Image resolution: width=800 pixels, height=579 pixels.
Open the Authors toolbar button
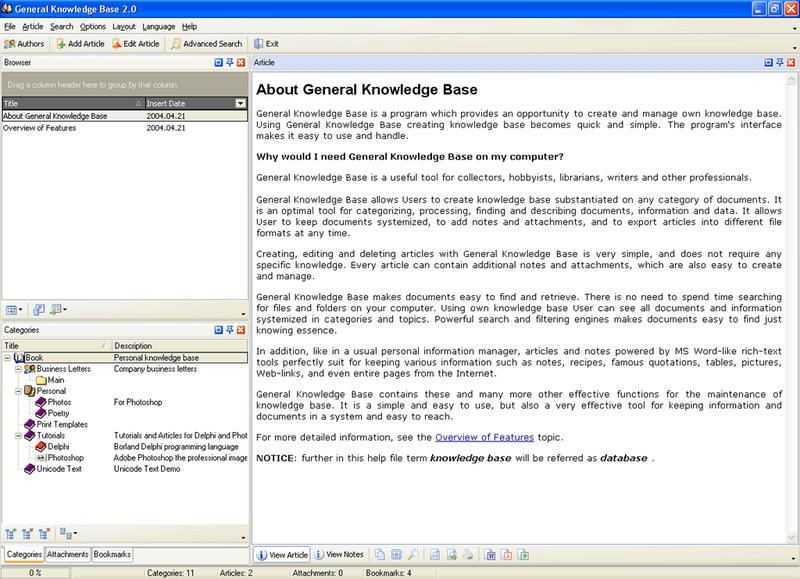coord(24,44)
